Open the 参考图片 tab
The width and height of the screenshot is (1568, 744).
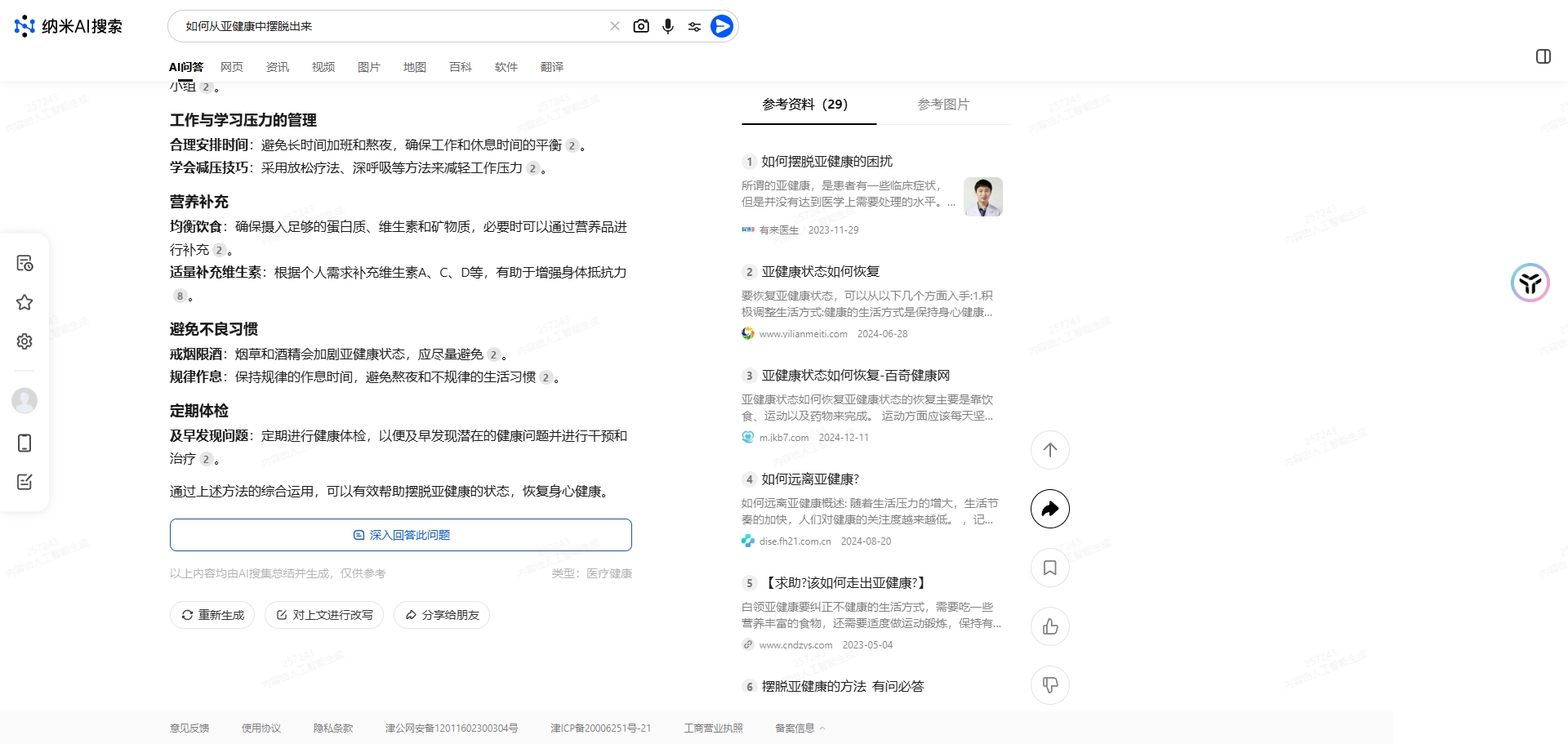pyautogui.click(x=942, y=105)
